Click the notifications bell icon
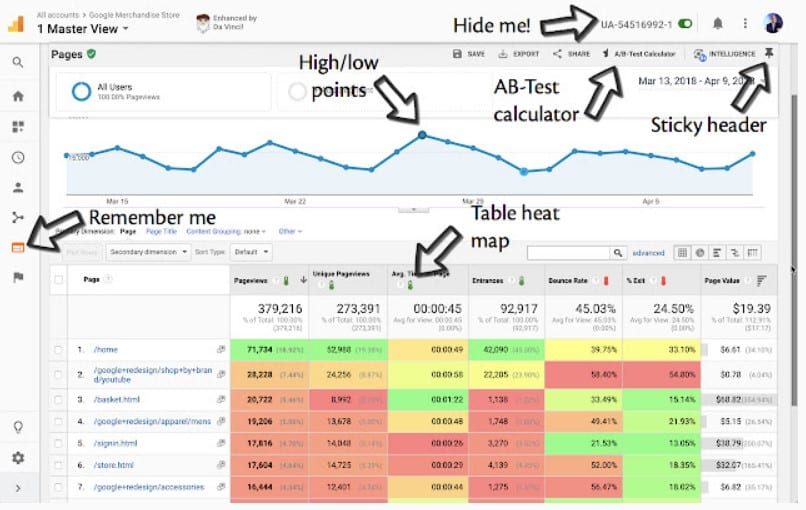Viewport: 806px width, 510px height. [717, 23]
